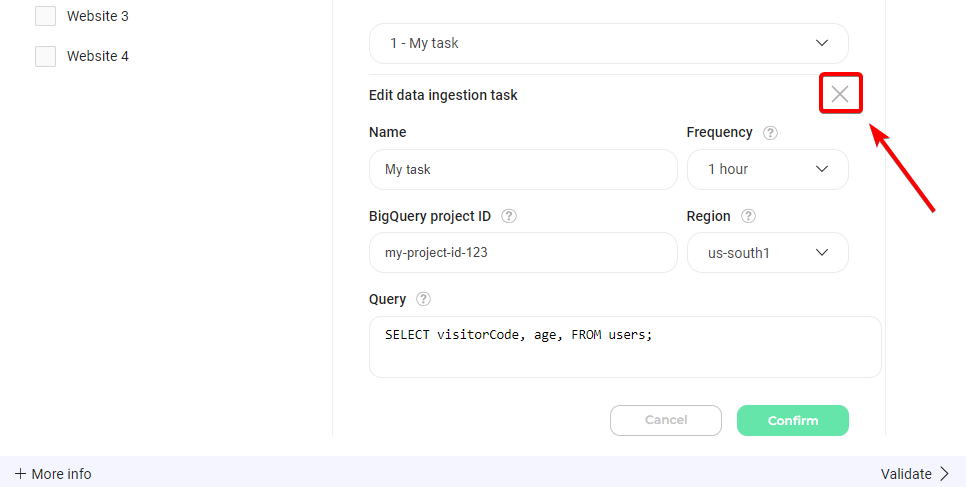This screenshot has height=487, width=966.
Task: Click the plus icon beside More info
Action: tap(20, 474)
